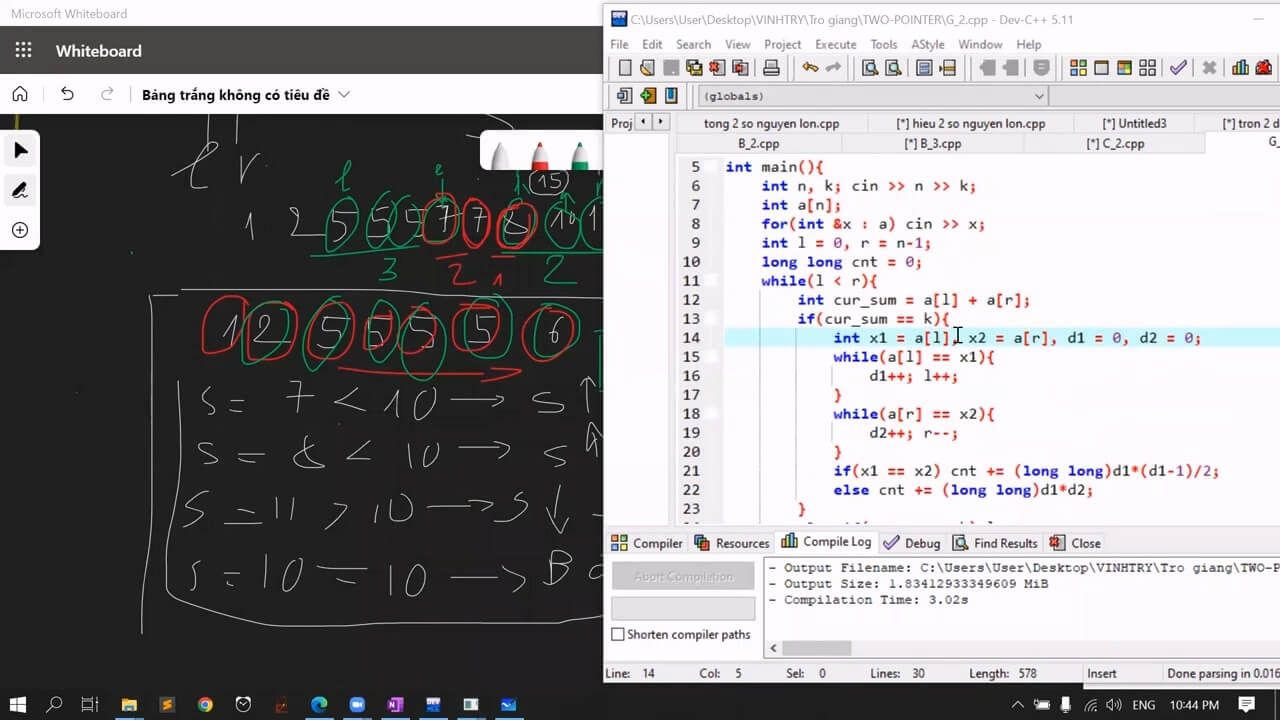This screenshot has width=1280, height=720.
Task: Switch to the Untitled3 tab
Action: [1134, 123]
